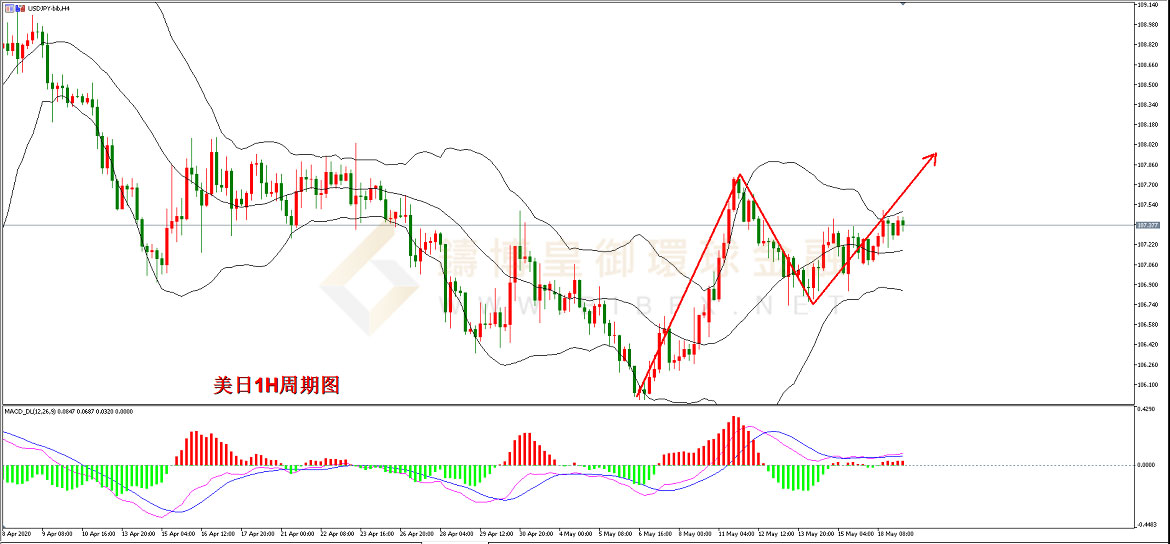Click the 109.140 price axis label
This screenshot has height=544, width=1170.
pyautogui.click(x=1147, y=5)
